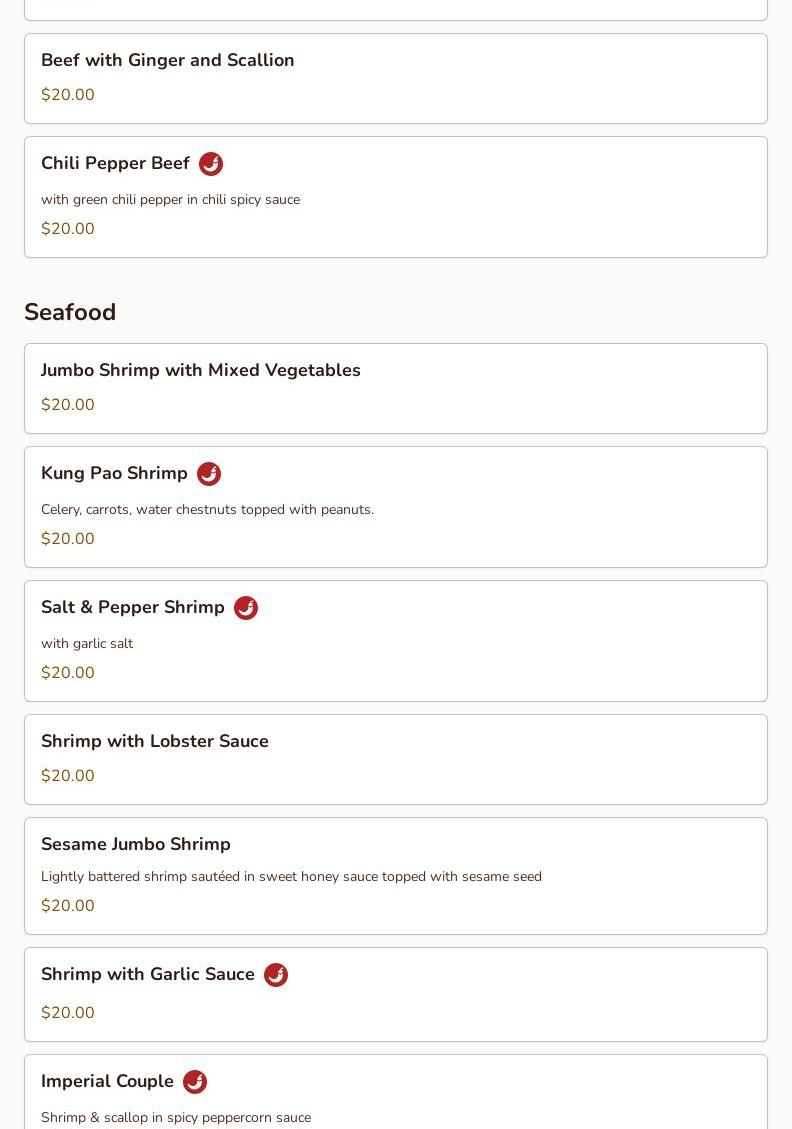Click the Sesame Jumbo Shrimp description text

[292, 876]
